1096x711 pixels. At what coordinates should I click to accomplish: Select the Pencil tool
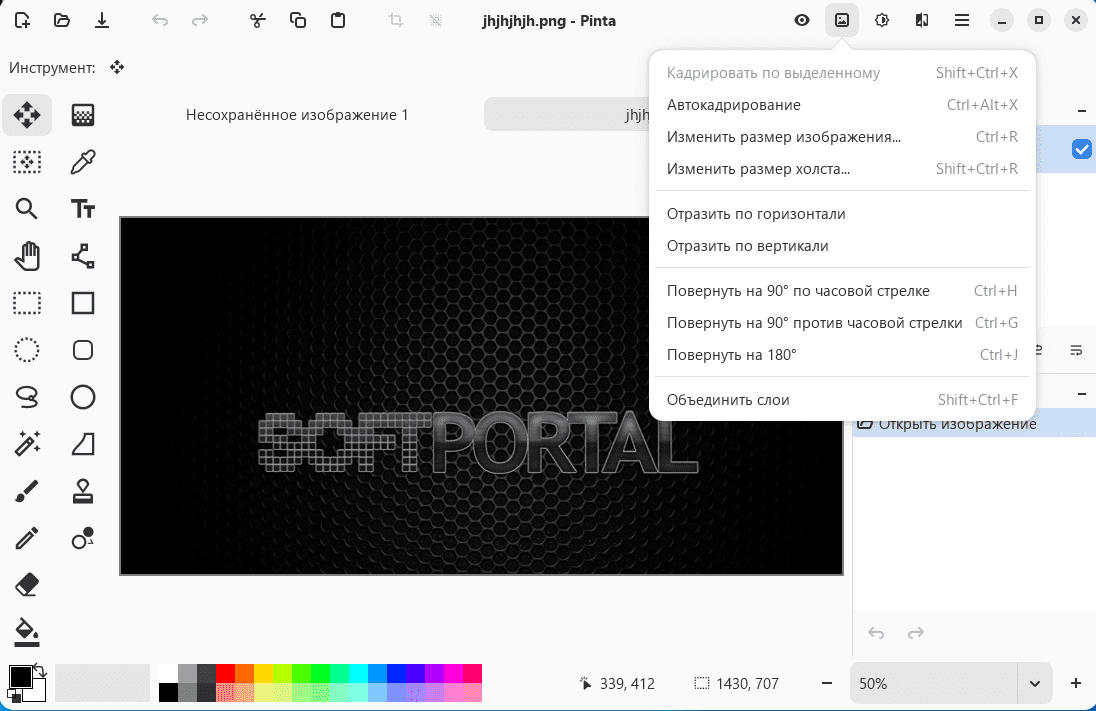(27, 538)
